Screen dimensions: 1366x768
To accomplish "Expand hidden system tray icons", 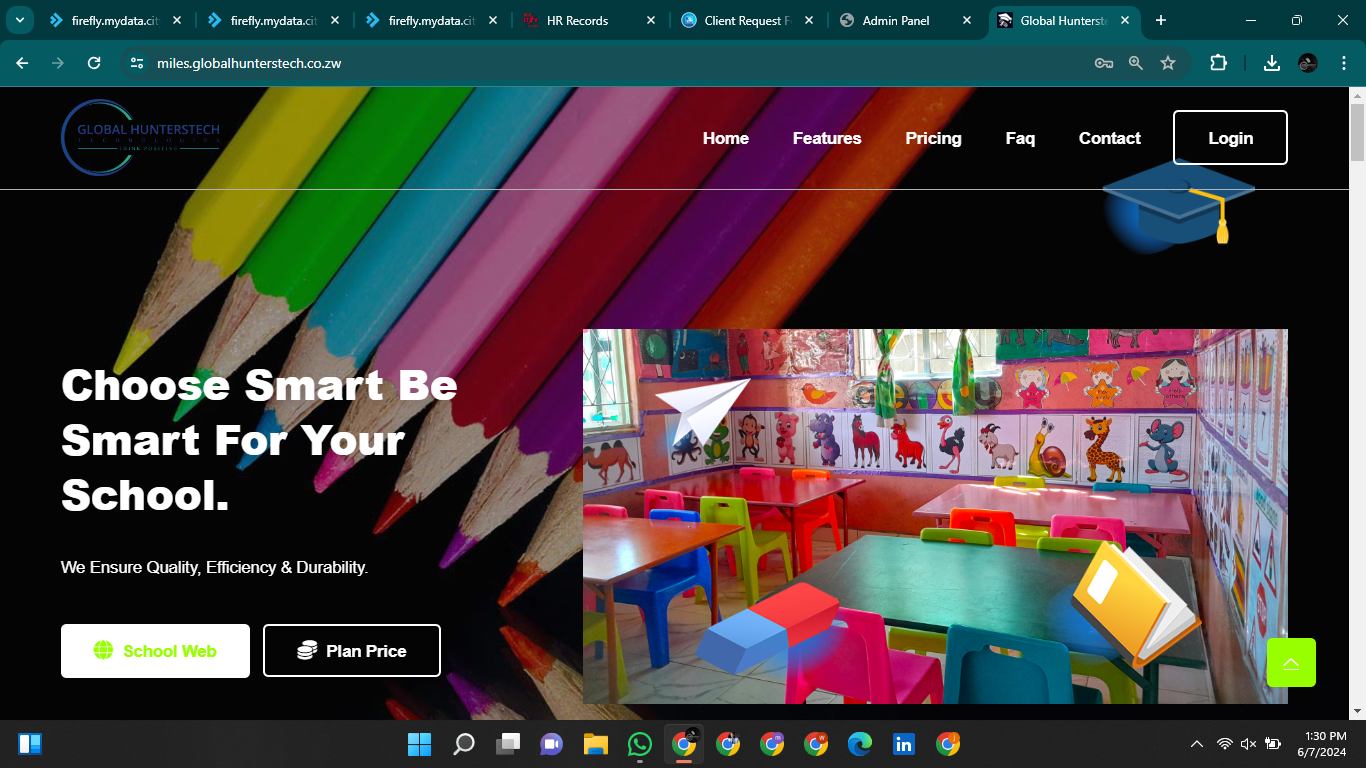I will pyautogui.click(x=1196, y=744).
